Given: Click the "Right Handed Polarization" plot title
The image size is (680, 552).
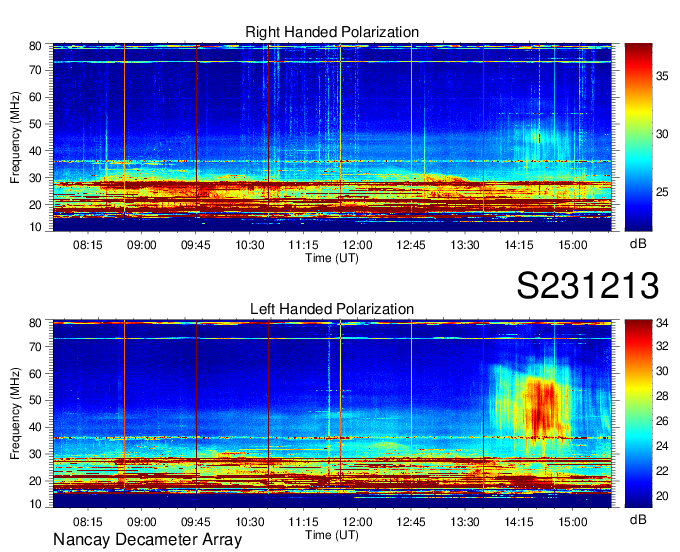Looking at the screenshot, I should (332, 32).
